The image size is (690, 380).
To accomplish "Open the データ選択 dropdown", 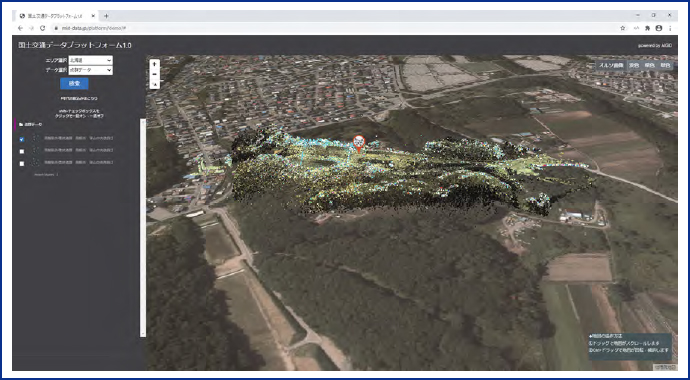I will 91,70.
